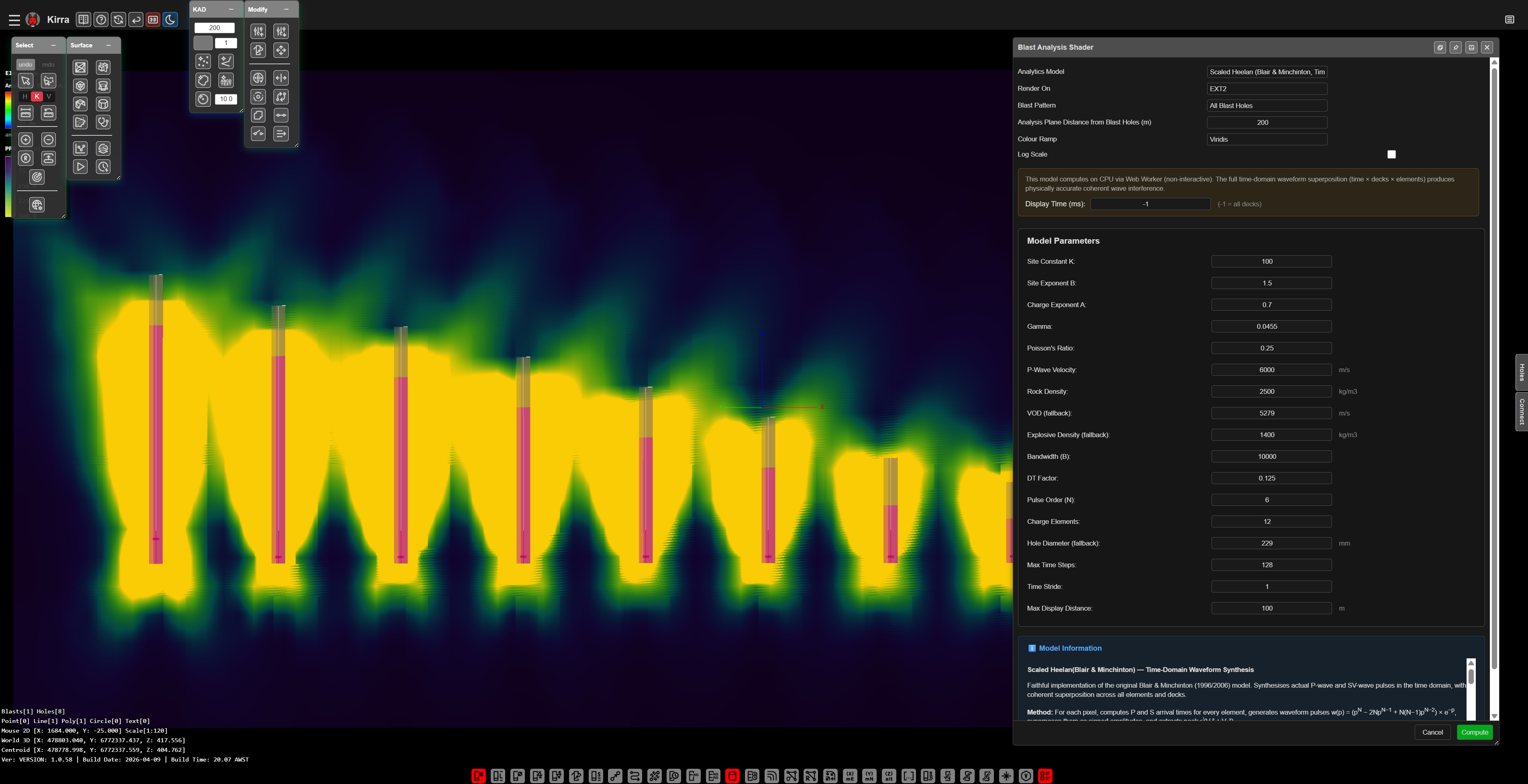
Task: Select the KAD points drawing tool
Action: [203, 61]
